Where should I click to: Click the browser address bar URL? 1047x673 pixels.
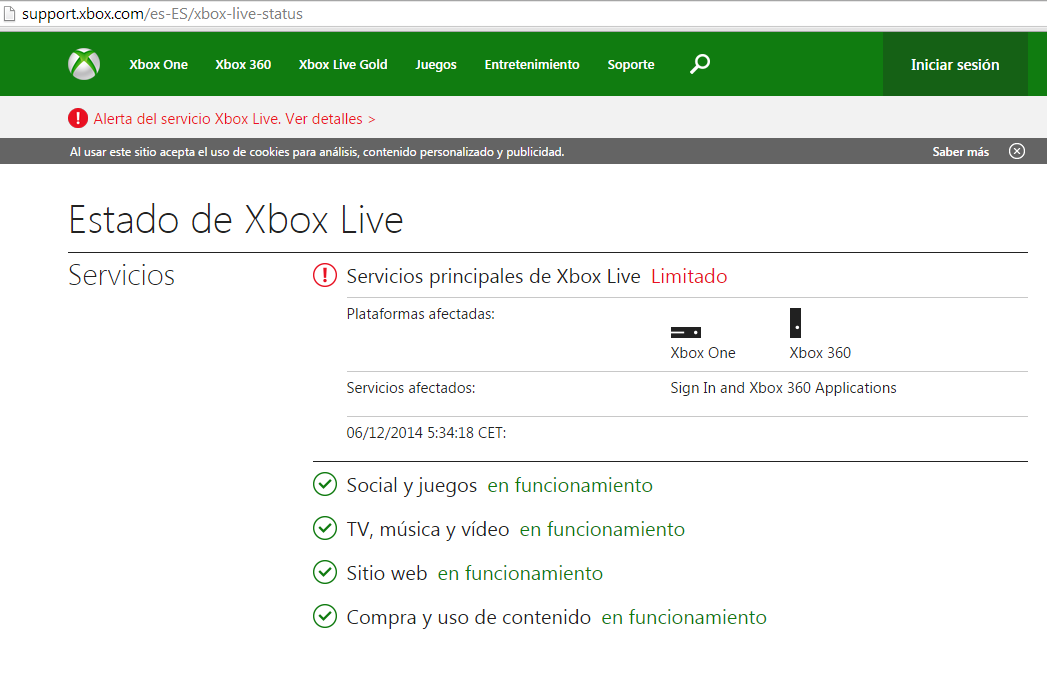150,15
